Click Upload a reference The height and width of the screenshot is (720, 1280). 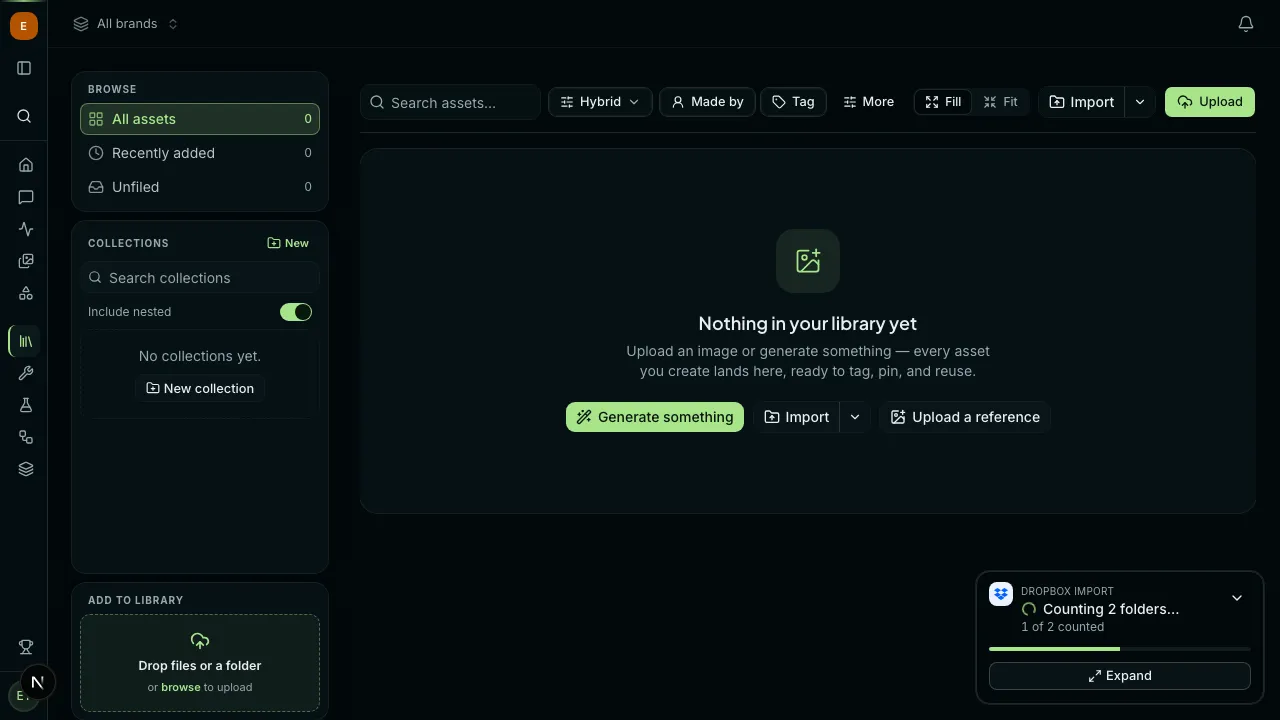click(965, 417)
